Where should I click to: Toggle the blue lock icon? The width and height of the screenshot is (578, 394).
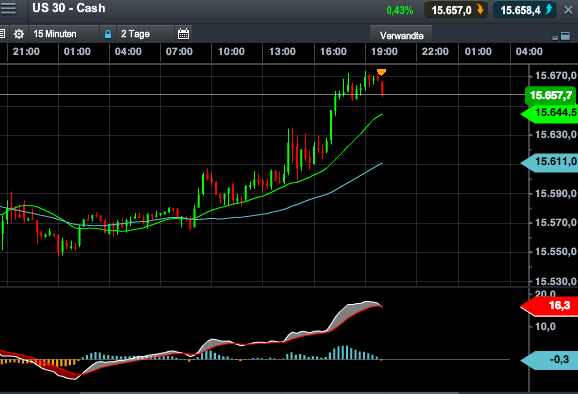pos(108,34)
